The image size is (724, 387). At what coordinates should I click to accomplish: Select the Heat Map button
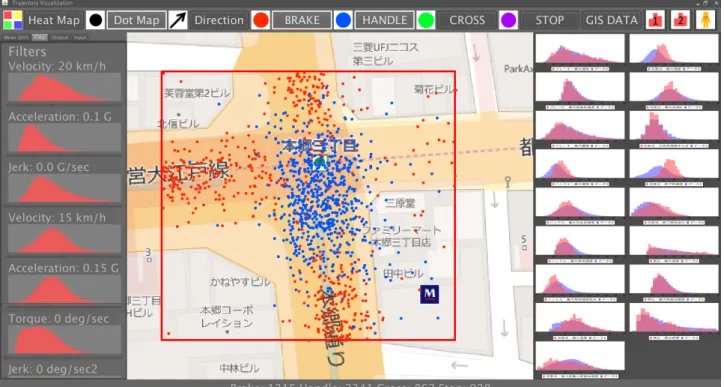[54, 20]
